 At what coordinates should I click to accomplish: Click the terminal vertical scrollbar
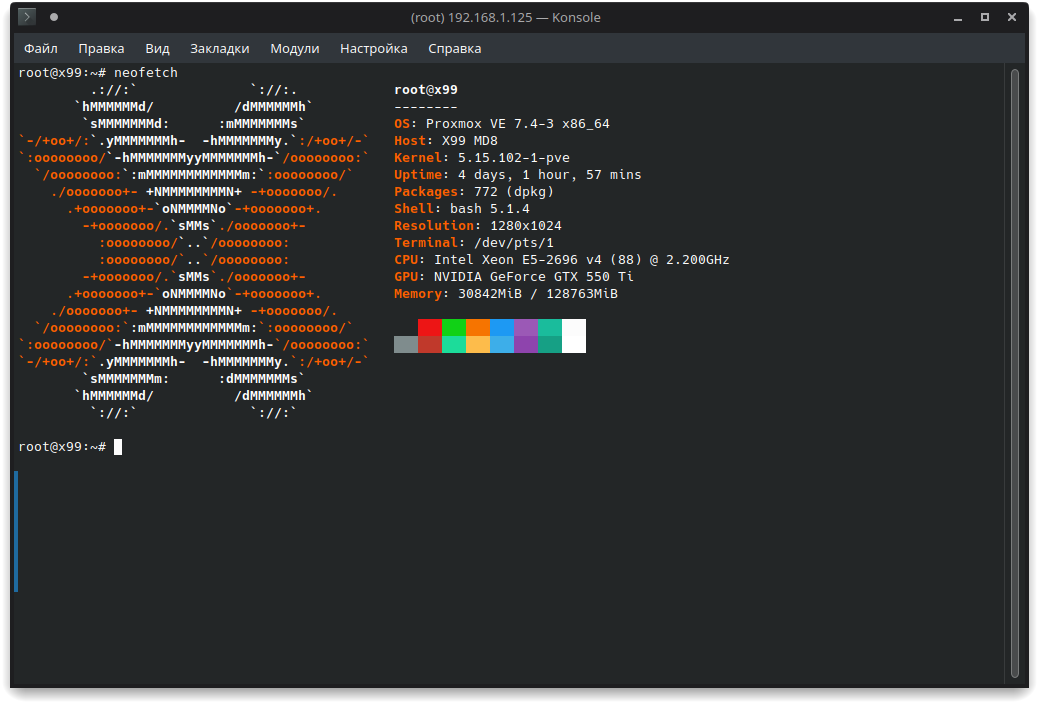pyautogui.click(x=1015, y=374)
